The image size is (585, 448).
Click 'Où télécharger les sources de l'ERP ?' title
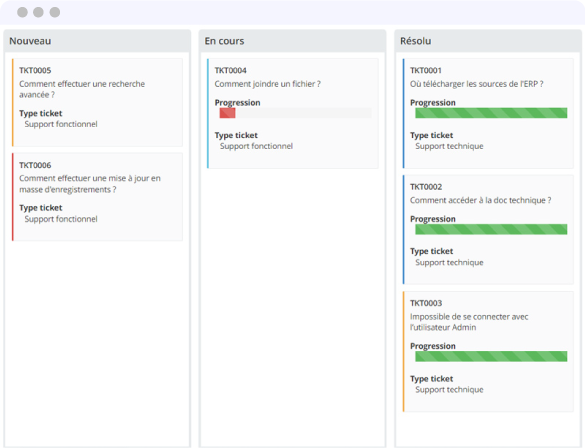coord(476,84)
